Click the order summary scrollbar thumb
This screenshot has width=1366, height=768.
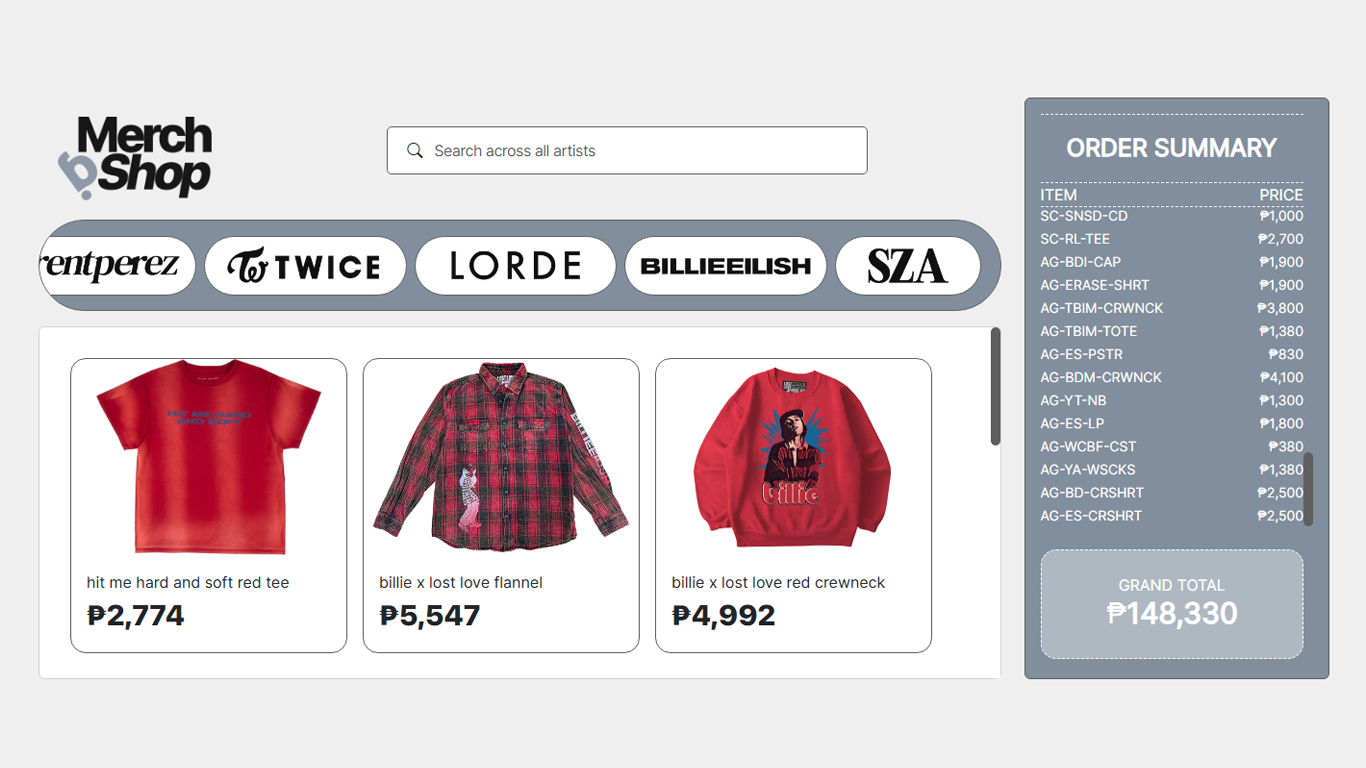1308,489
